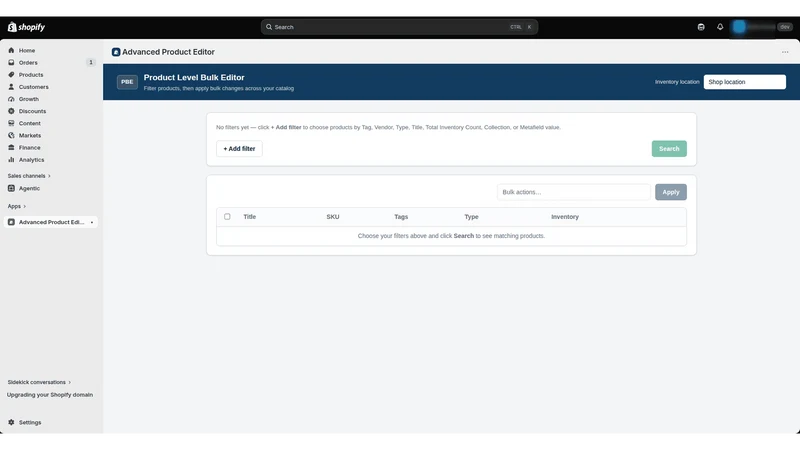
Task: Click the SKU column header
Action: 333,217
